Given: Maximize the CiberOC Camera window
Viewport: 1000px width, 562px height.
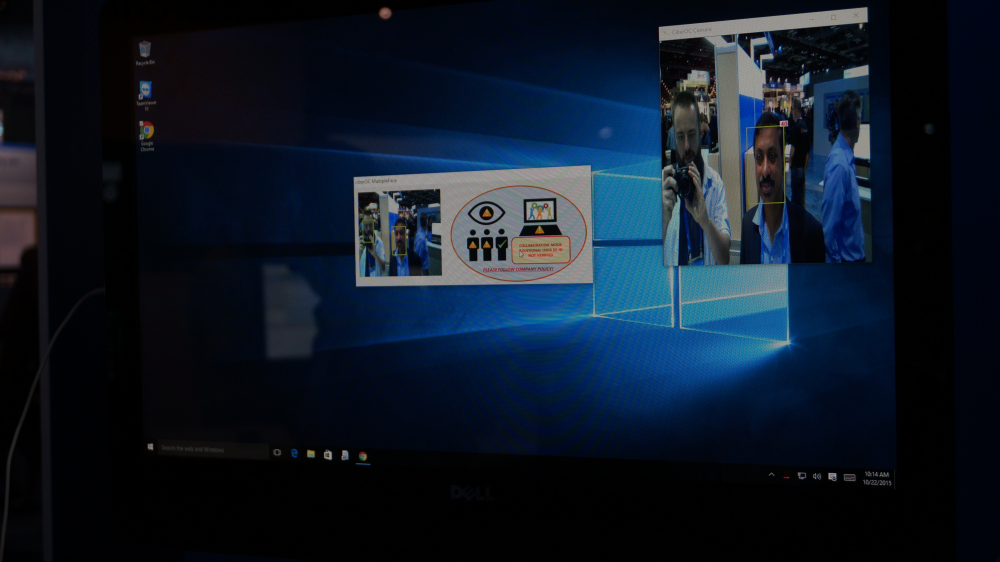Looking at the screenshot, I should 834,17.
